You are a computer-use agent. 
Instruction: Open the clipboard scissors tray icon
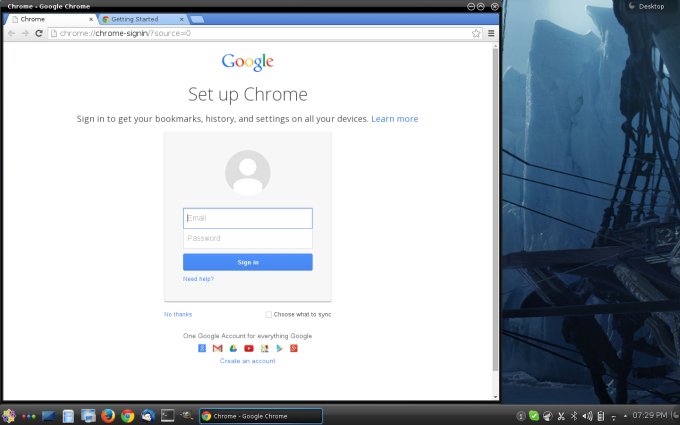coord(561,416)
